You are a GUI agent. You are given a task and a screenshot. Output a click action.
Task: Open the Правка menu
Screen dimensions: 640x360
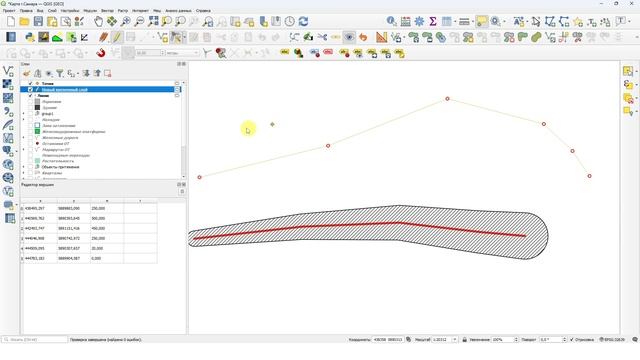tap(26, 11)
